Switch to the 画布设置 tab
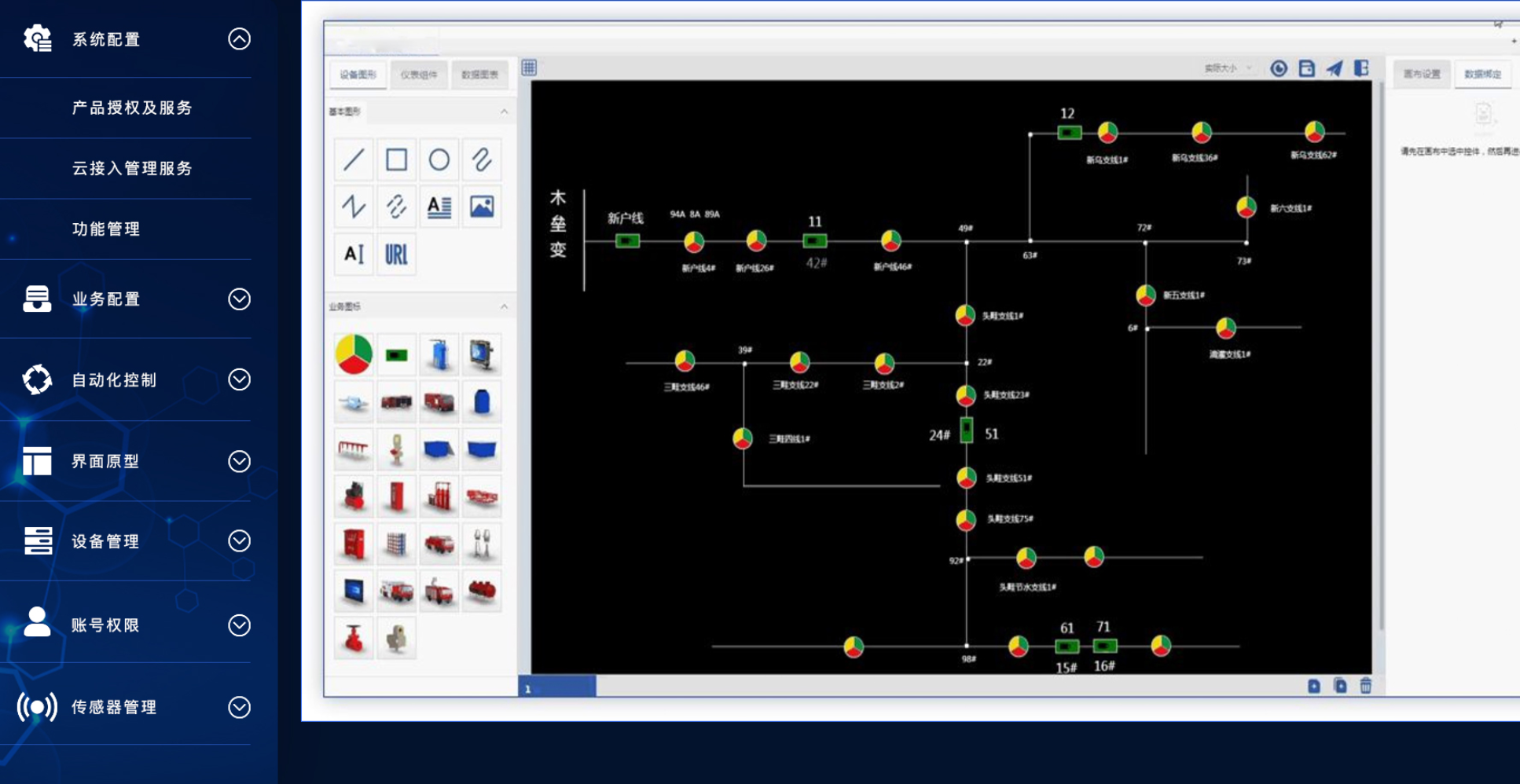This screenshot has width=1520, height=784. point(1422,74)
